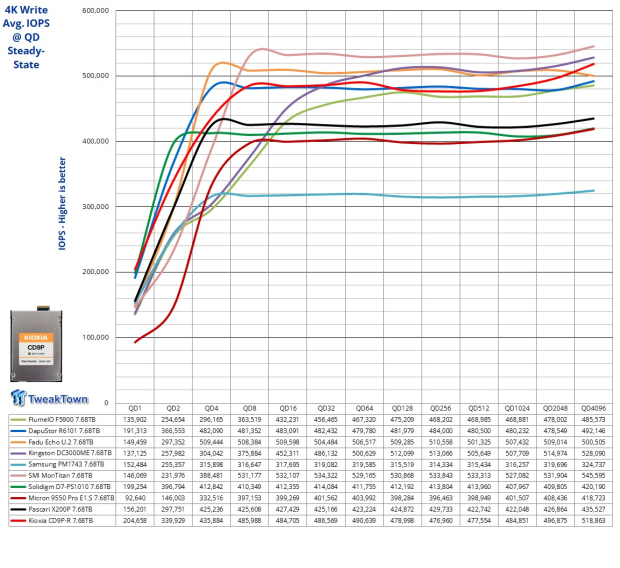Click Samsung PM1743 QD4096 value 324,737
The image size is (620, 568).
[x=593, y=464]
